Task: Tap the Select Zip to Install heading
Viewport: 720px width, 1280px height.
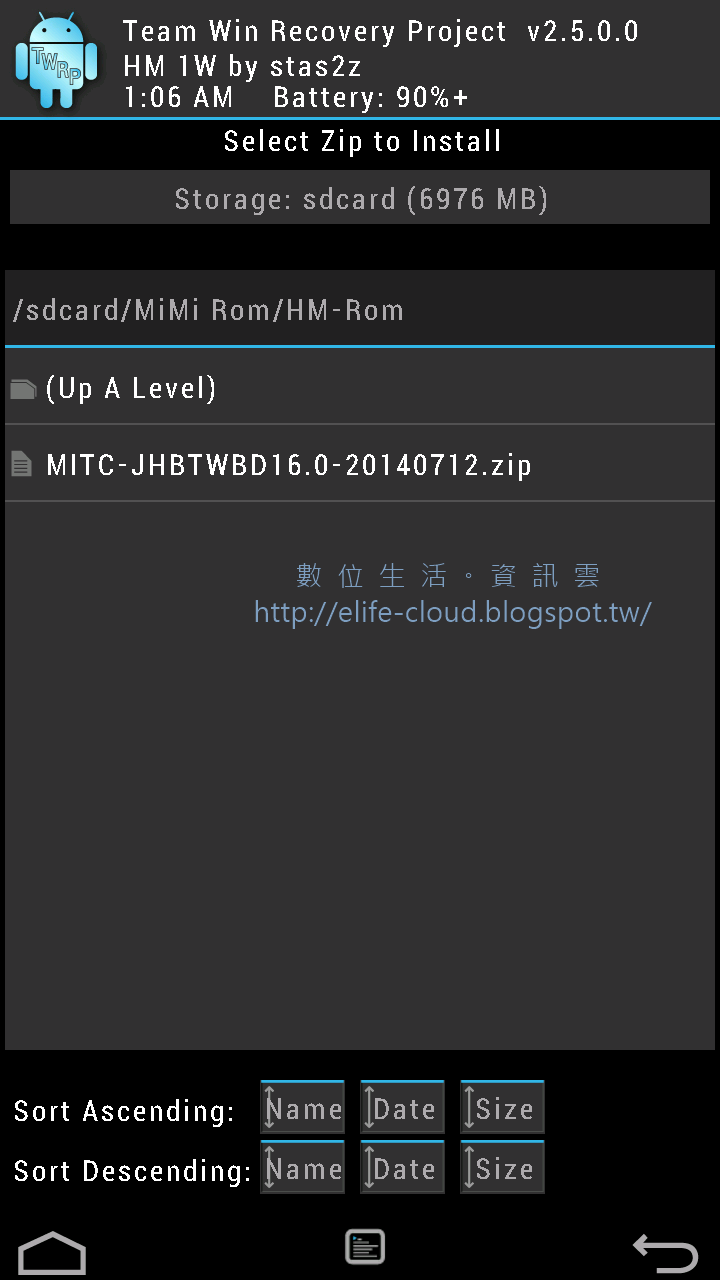Action: tap(362, 141)
